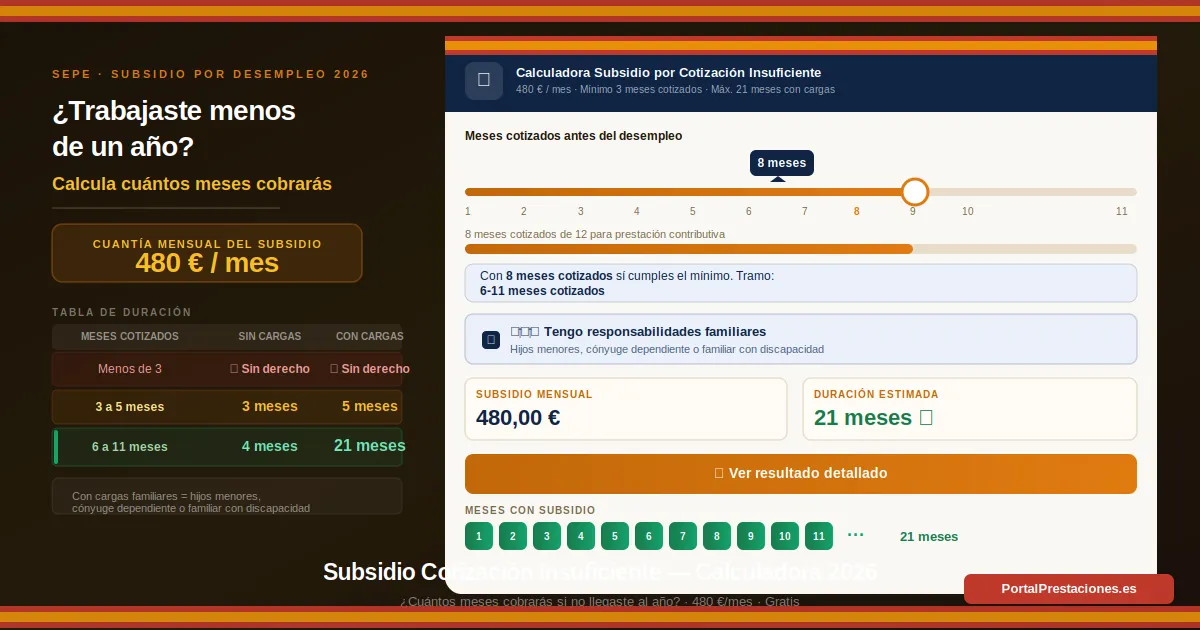
Task: Click '480,00 €' monthly subsidy value
Action: (518, 418)
